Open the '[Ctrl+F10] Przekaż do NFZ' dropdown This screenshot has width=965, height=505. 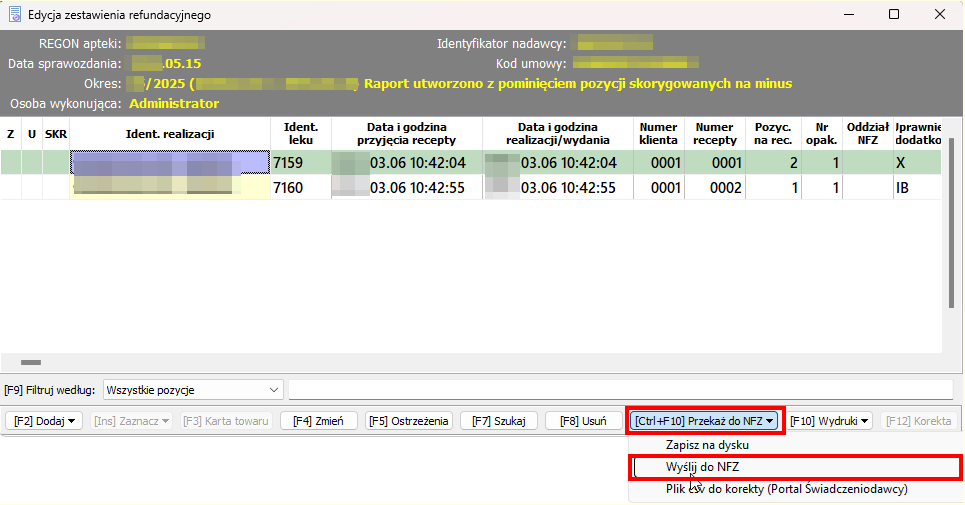pyautogui.click(x=705, y=421)
